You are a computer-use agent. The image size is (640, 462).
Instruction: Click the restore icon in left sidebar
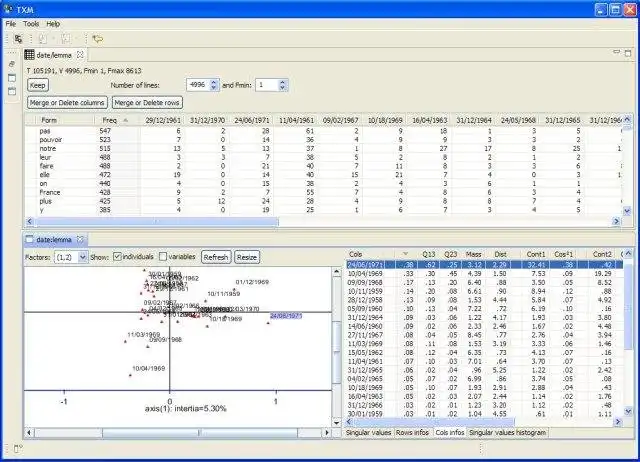(11, 63)
